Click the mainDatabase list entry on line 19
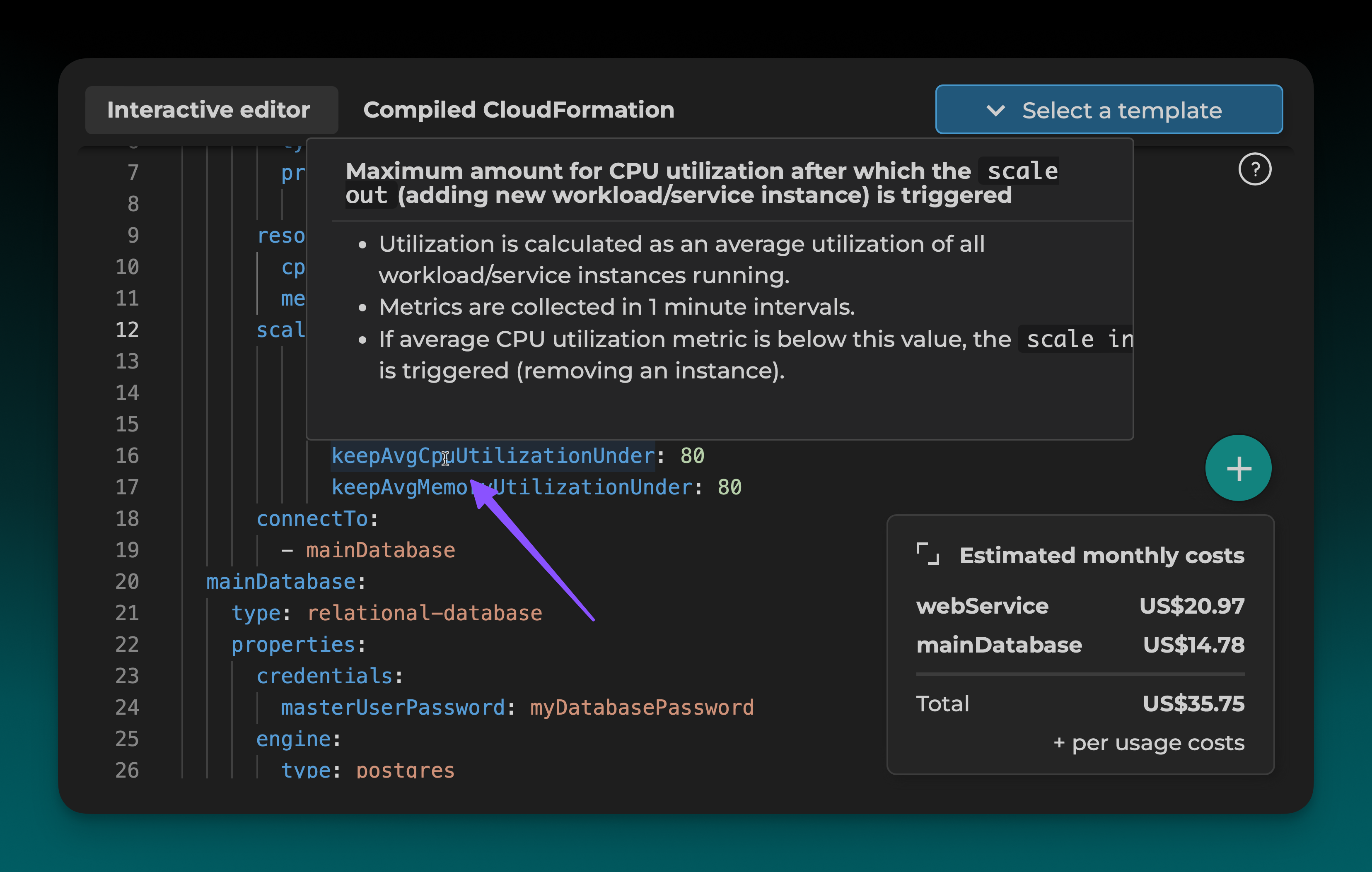This screenshot has height=872, width=1372. (x=380, y=550)
